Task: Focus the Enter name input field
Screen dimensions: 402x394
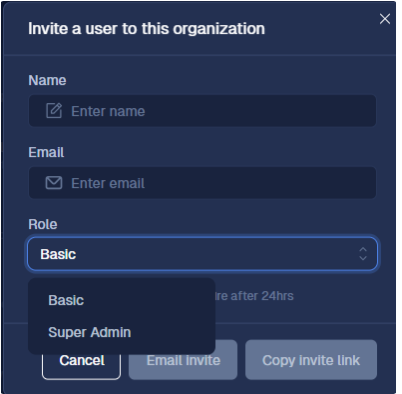Action: point(202,111)
